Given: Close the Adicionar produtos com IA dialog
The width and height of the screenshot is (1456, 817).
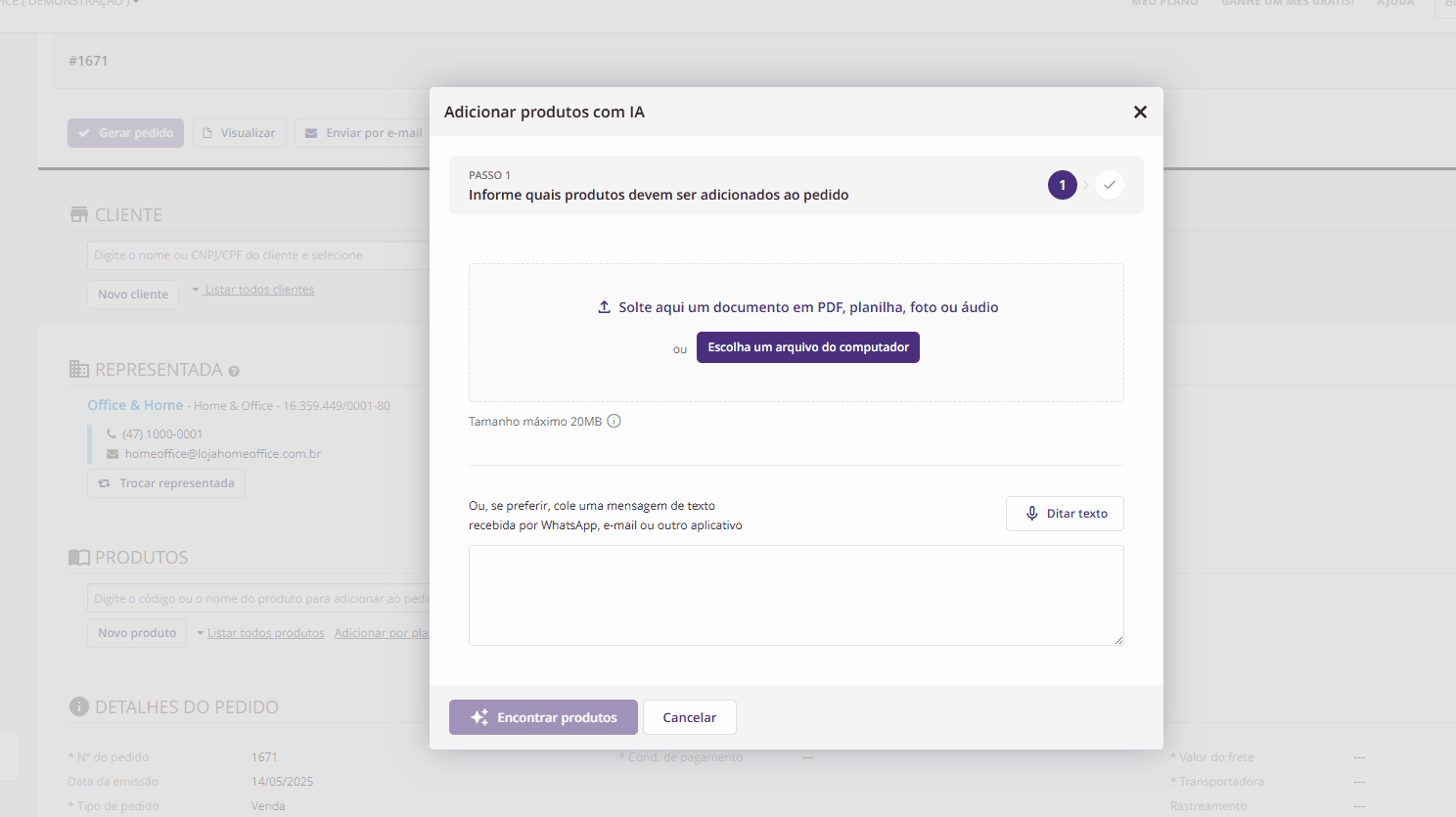Looking at the screenshot, I should (1140, 112).
